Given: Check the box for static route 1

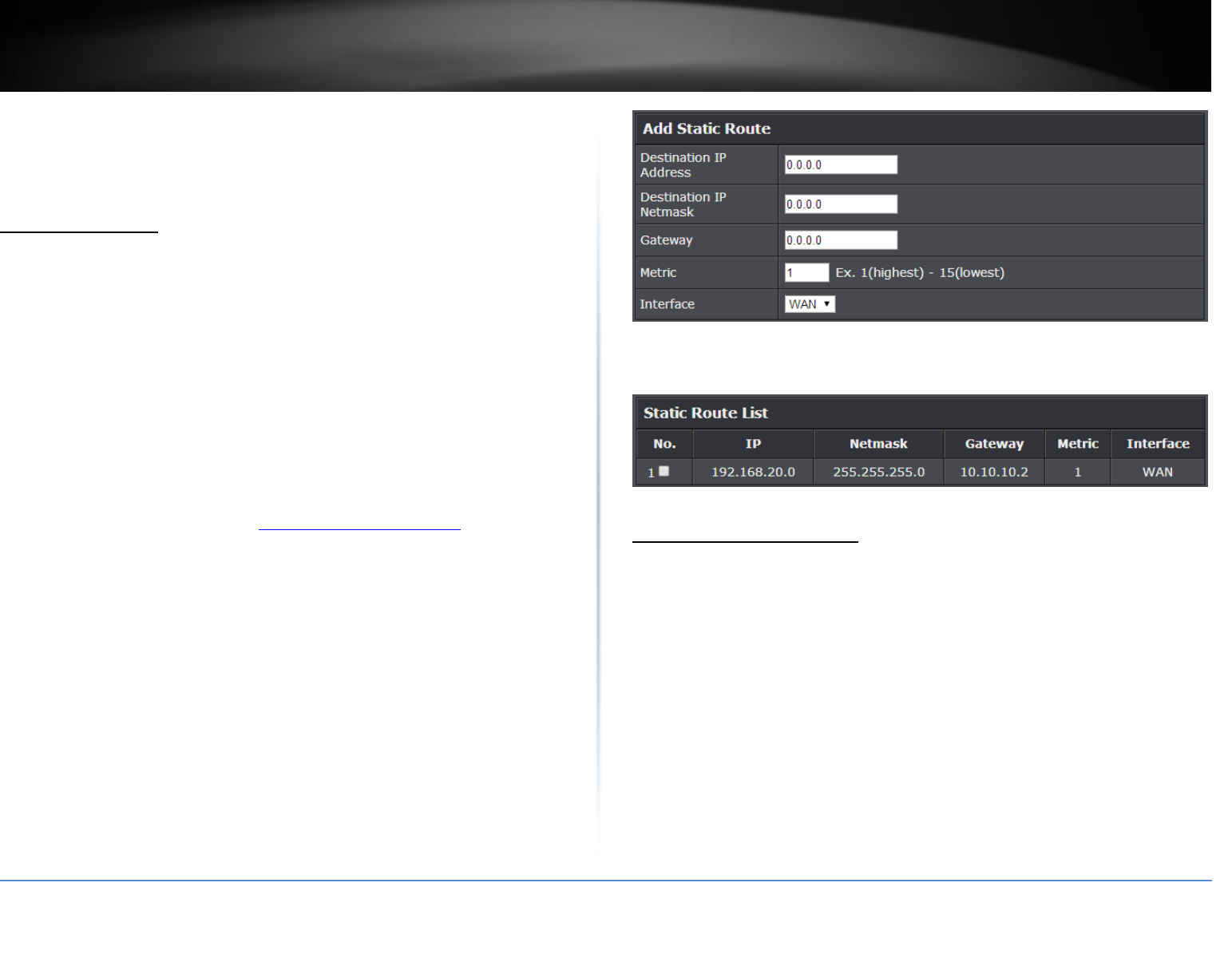Looking at the screenshot, I should (664, 471).
